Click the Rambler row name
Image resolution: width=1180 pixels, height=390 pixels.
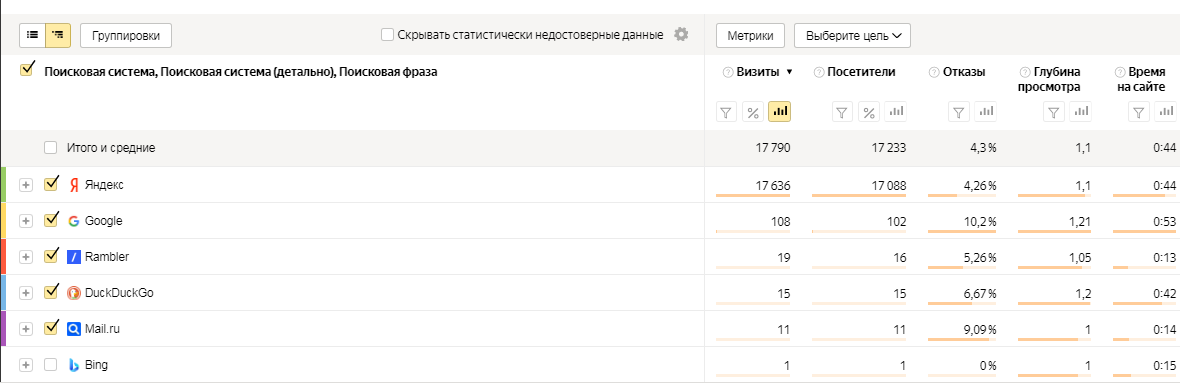pos(107,257)
